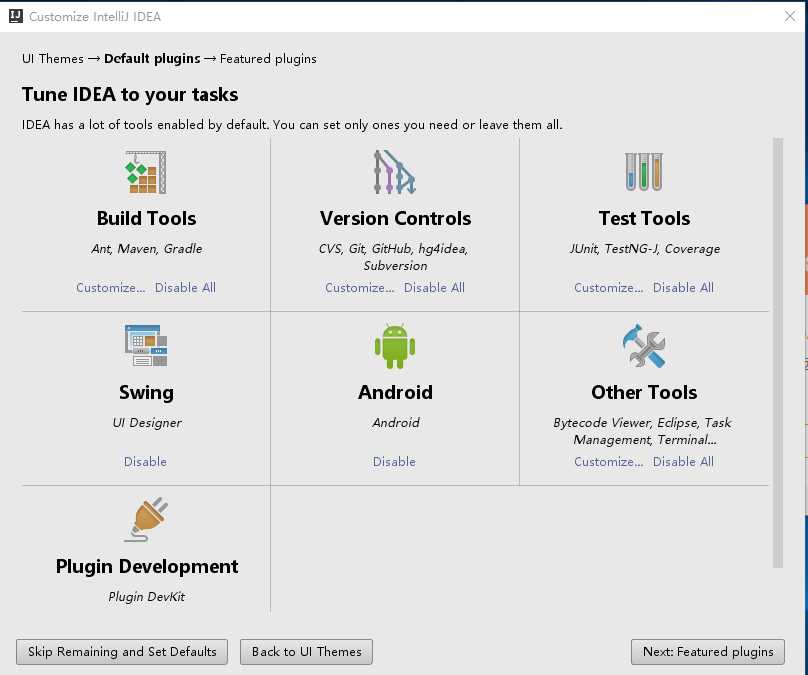Click the 'Ant, Maven, Gradle' description
The width and height of the screenshot is (808, 675).
coord(147,249)
